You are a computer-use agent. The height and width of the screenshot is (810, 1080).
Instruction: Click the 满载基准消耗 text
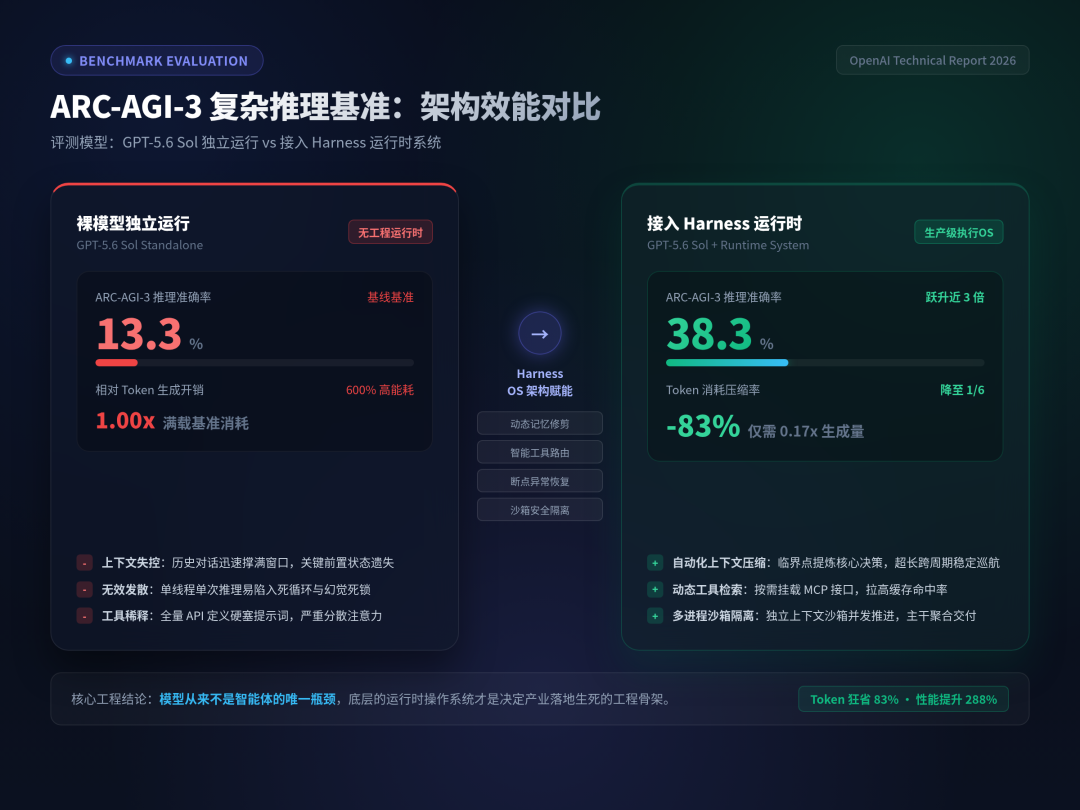[x=206, y=423]
